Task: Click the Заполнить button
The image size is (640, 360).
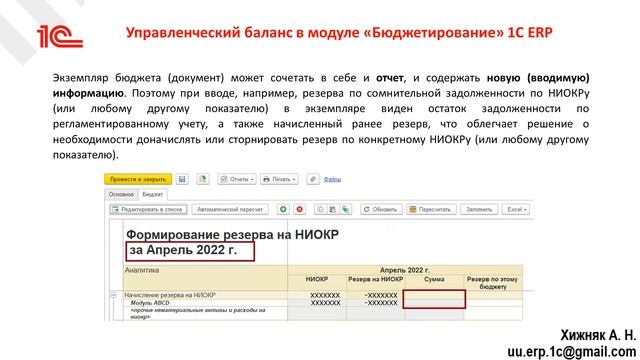Action: pyautogui.click(x=479, y=209)
